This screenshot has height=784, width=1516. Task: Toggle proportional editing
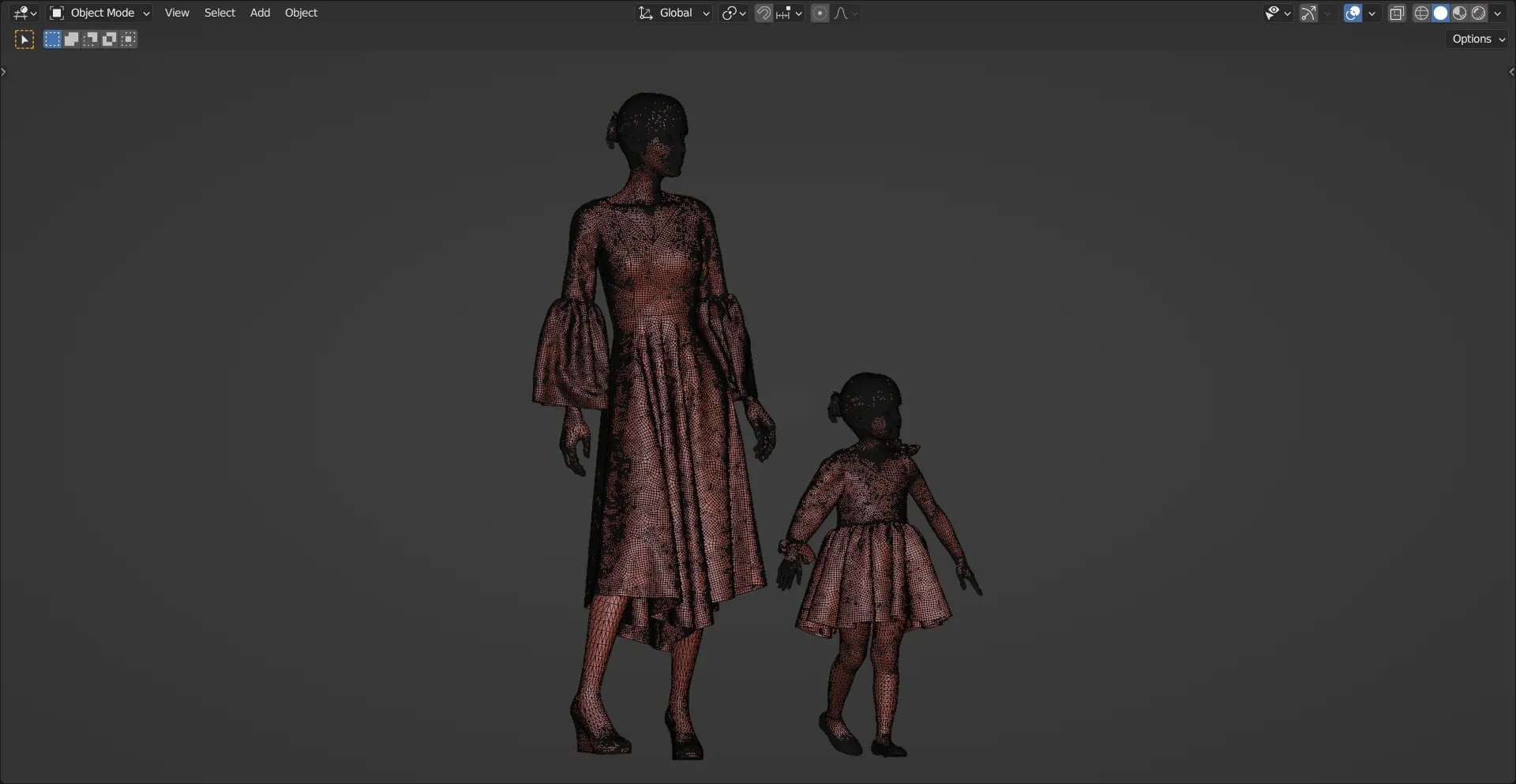tap(820, 13)
